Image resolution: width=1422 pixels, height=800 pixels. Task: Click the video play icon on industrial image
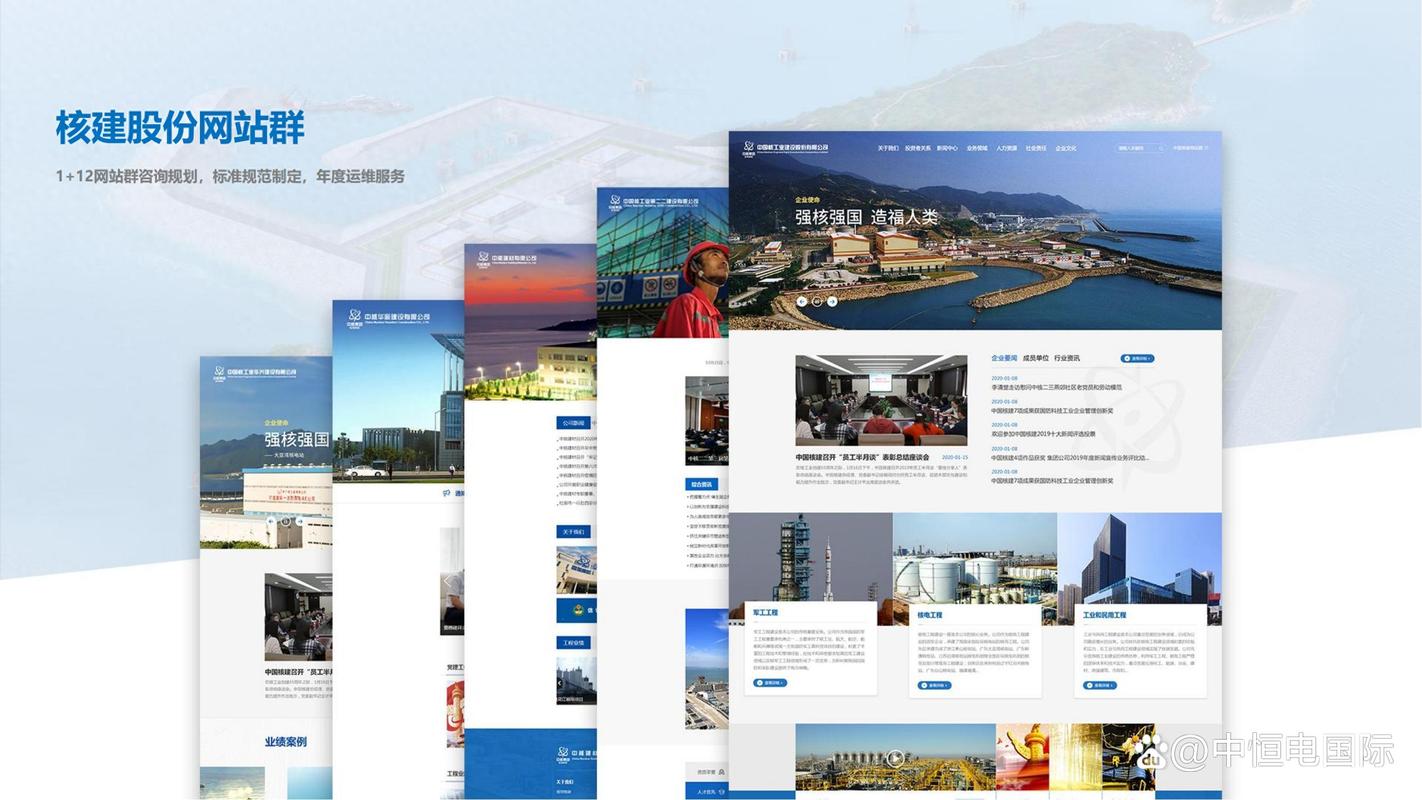[895, 759]
